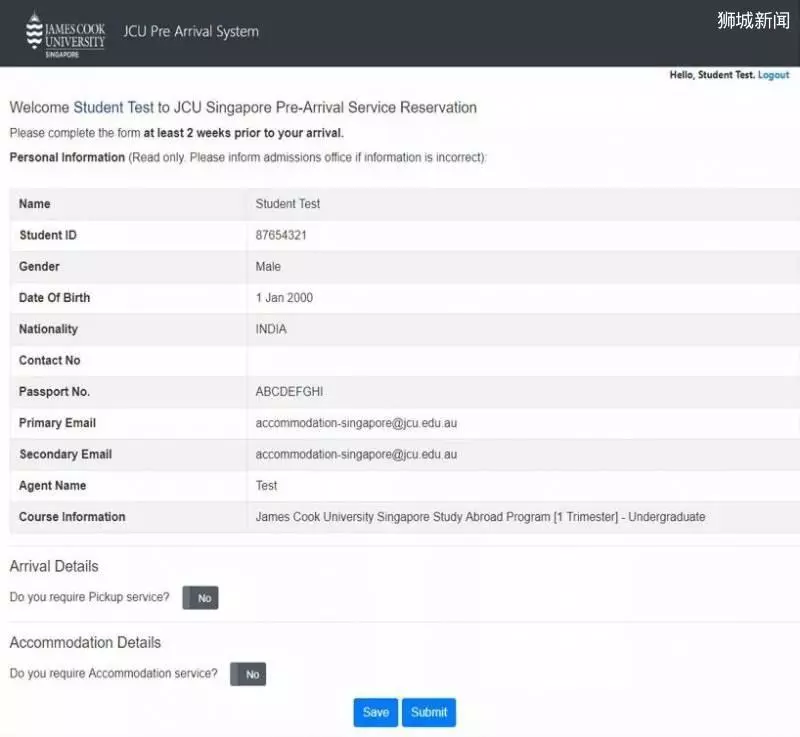Click the Course Information label
This screenshot has height=737, width=800.
click(x=72, y=517)
